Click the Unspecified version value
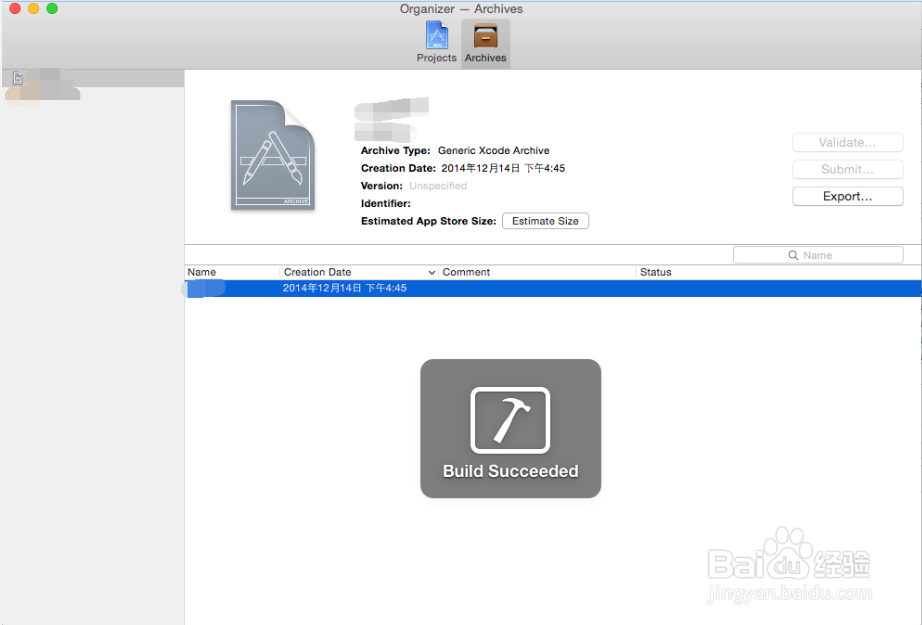Image resolution: width=922 pixels, height=625 pixels. 438,186
